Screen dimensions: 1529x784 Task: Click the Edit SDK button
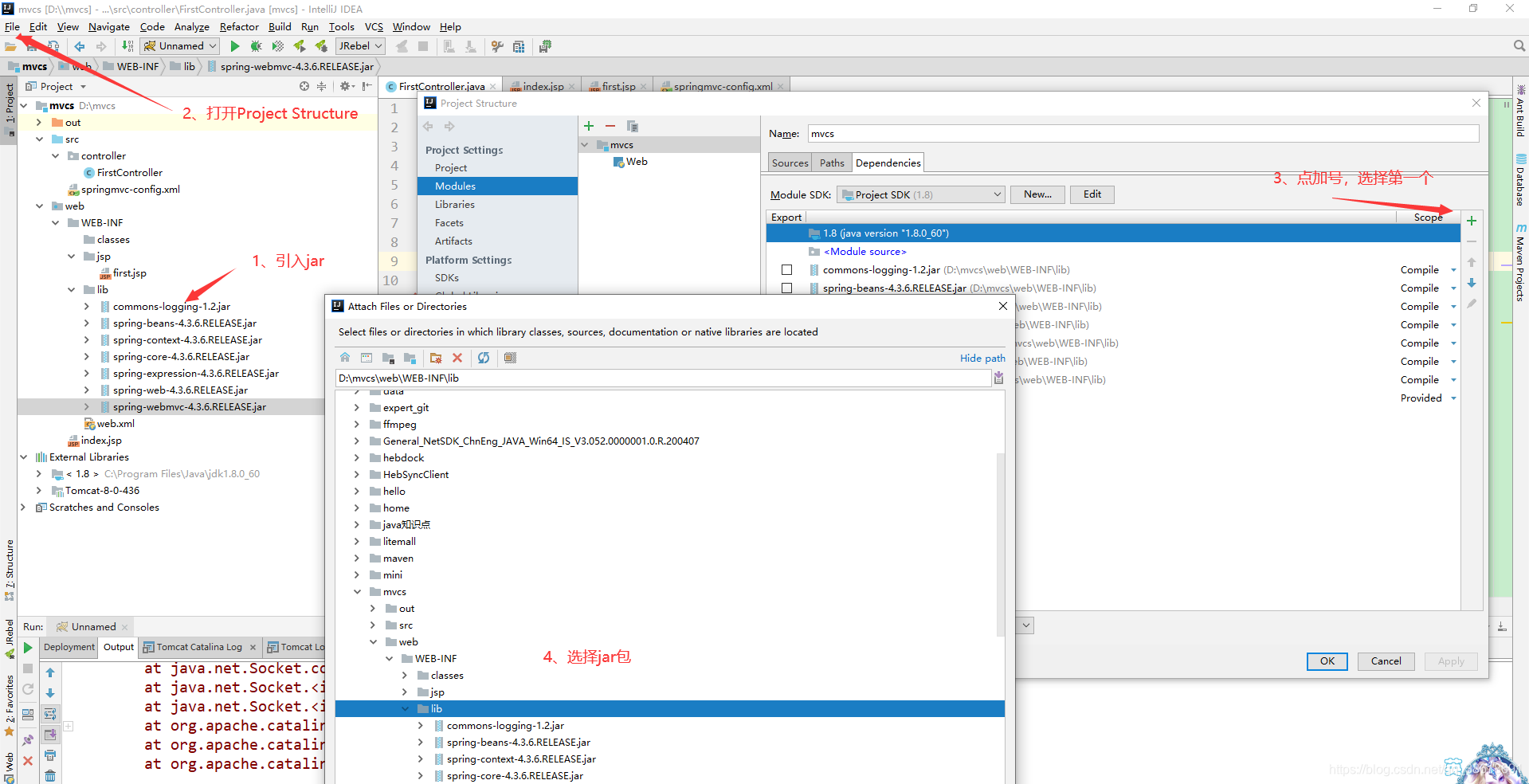coord(1092,194)
